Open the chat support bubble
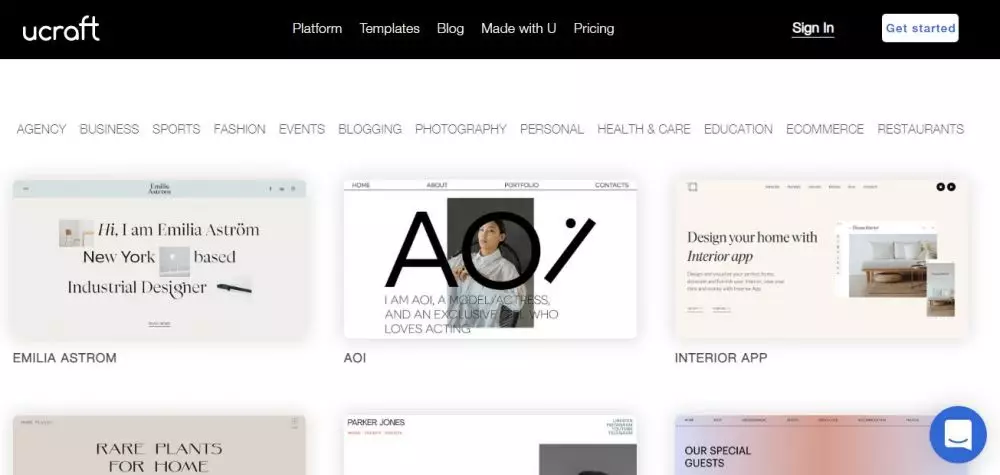The image size is (1000, 475). tap(957, 434)
